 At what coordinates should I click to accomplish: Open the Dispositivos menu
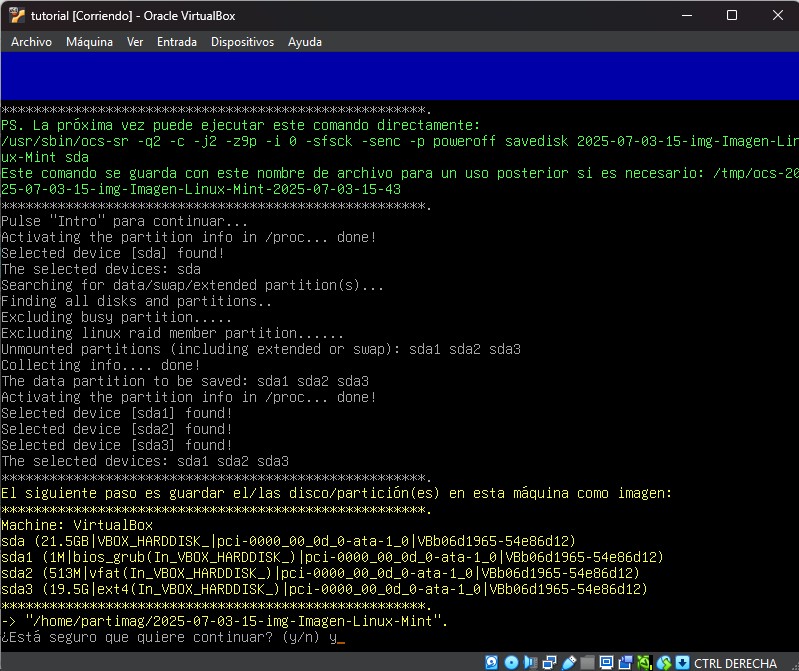tap(242, 42)
